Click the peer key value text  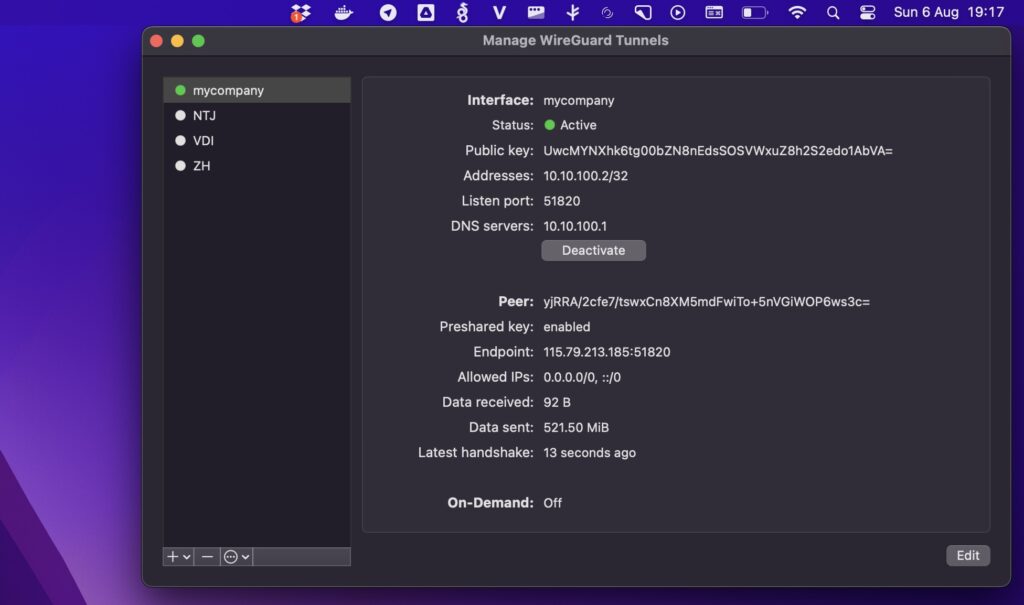coord(707,302)
